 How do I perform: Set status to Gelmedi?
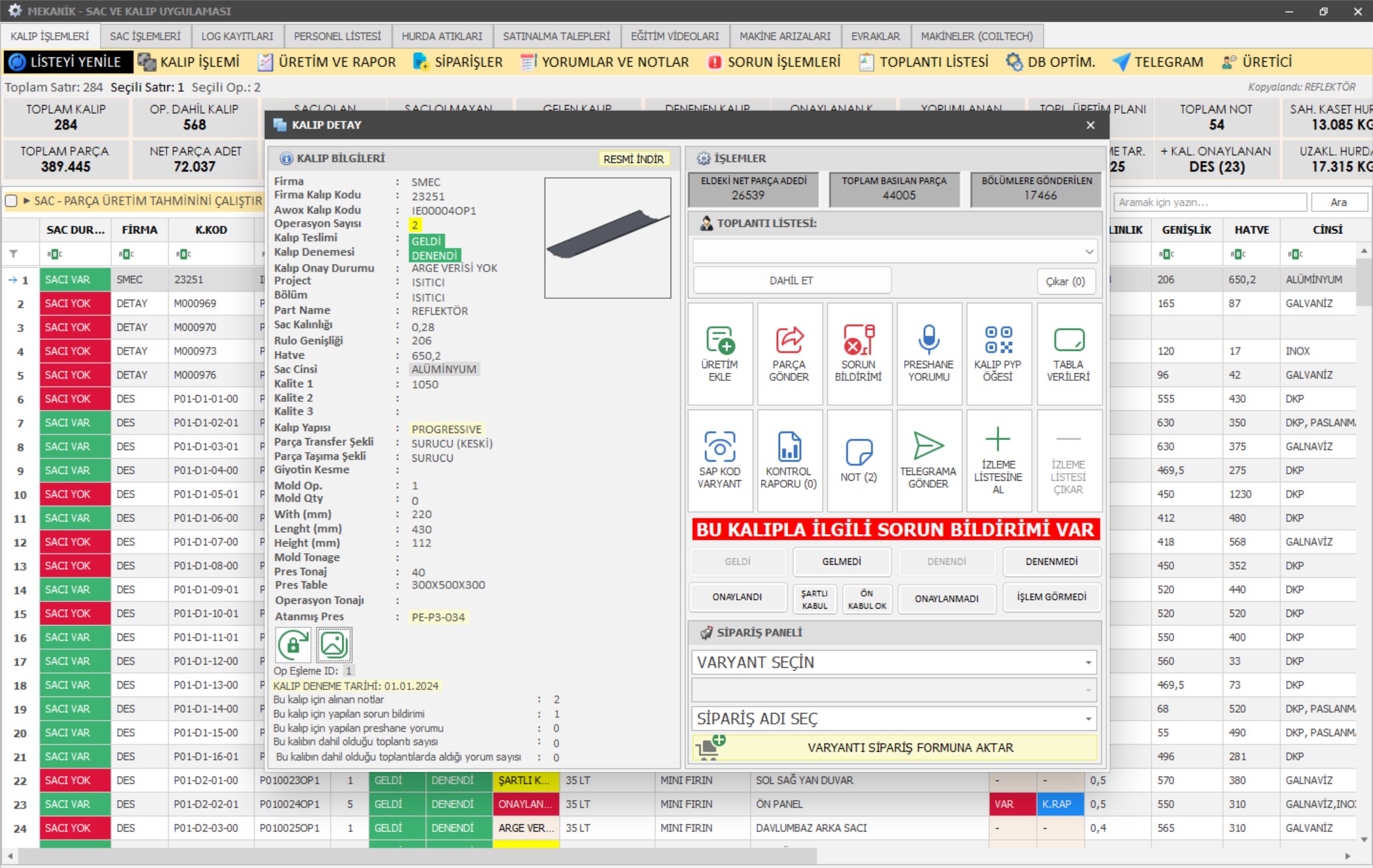841,561
